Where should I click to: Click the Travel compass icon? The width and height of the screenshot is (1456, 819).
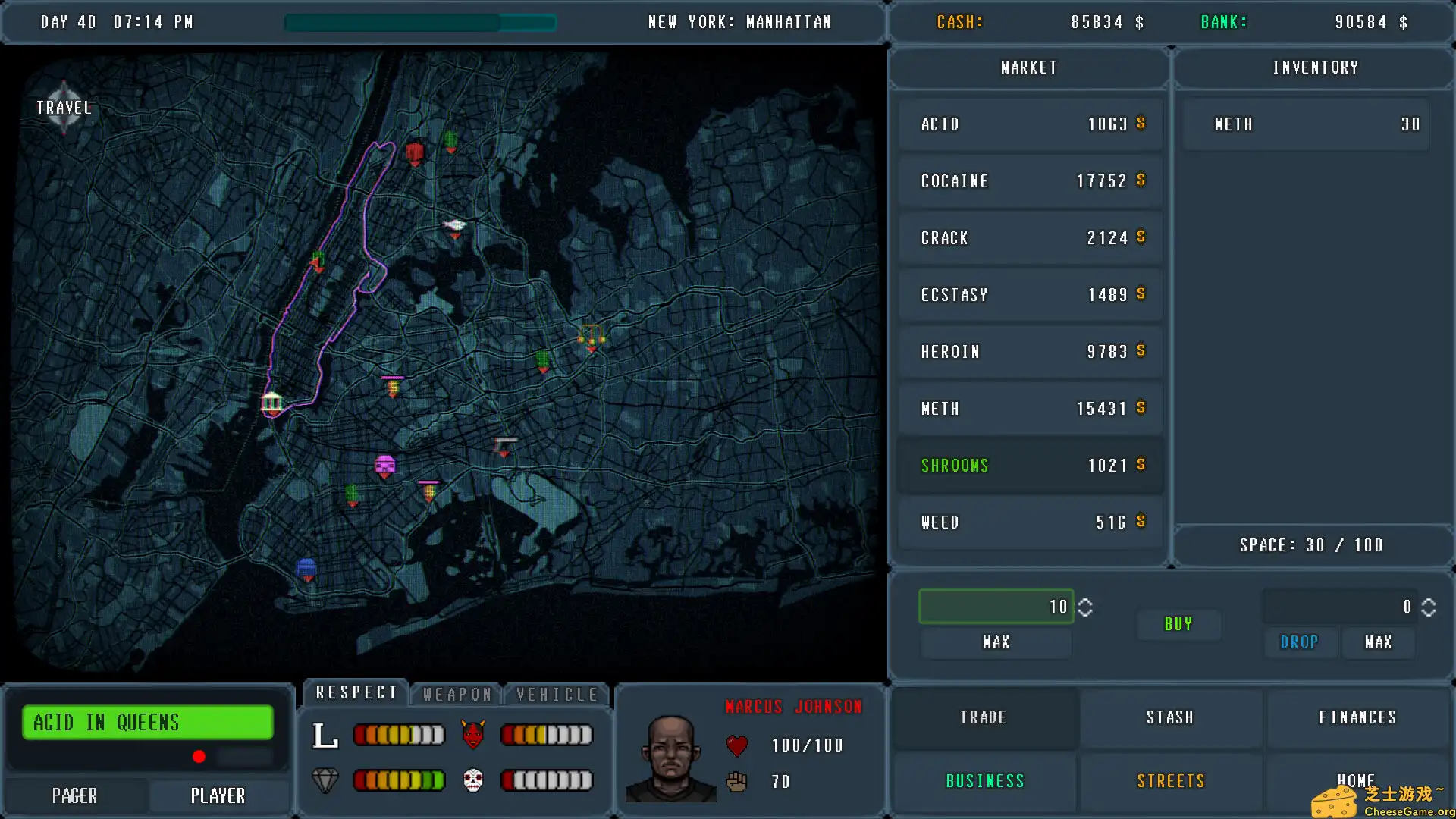[64, 106]
